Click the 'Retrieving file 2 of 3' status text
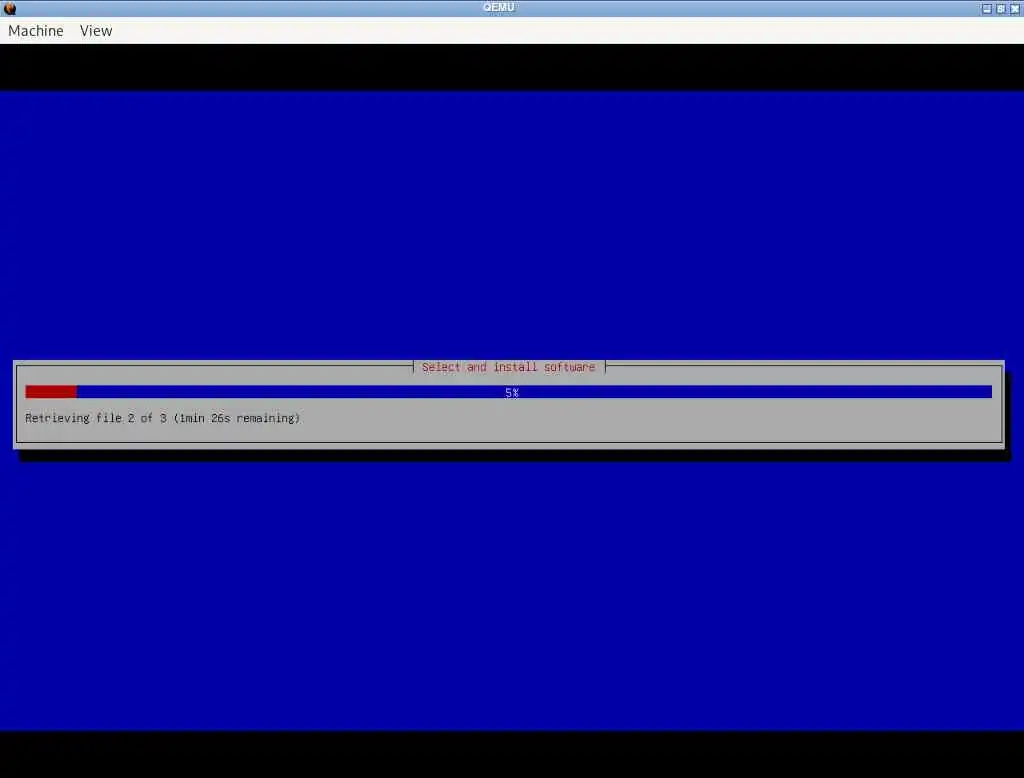This screenshot has height=778, width=1024. pos(162,418)
